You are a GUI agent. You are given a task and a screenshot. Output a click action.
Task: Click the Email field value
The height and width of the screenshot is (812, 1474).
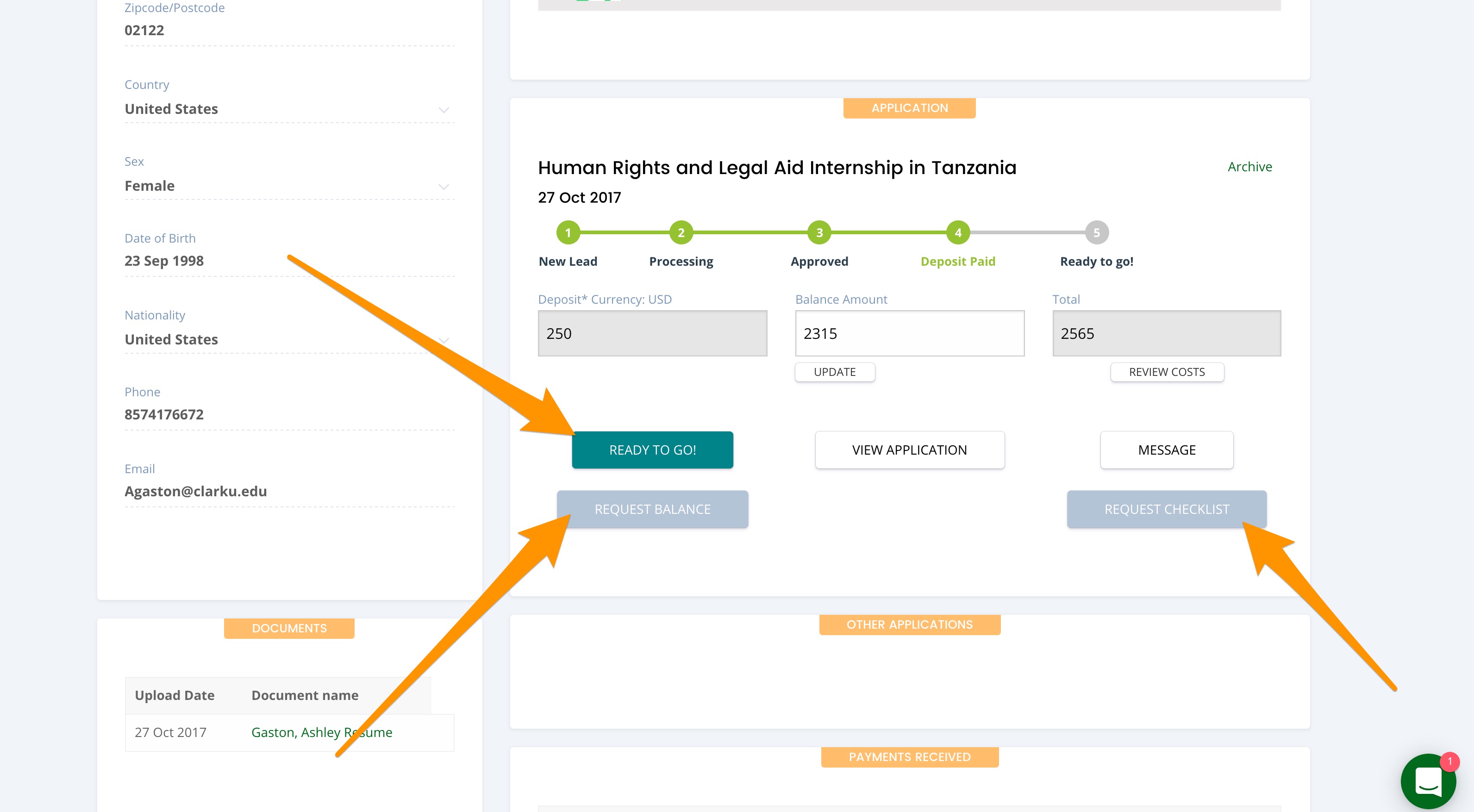click(x=196, y=491)
